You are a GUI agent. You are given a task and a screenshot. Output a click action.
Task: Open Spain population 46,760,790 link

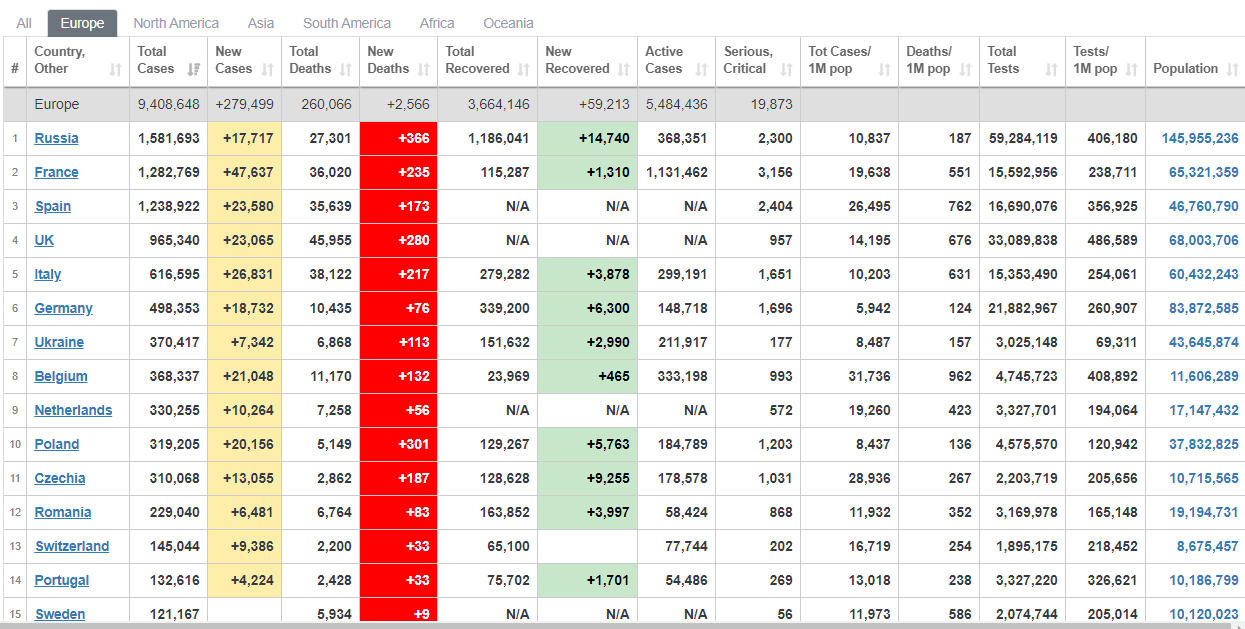pyautogui.click(x=1204, y=206)
